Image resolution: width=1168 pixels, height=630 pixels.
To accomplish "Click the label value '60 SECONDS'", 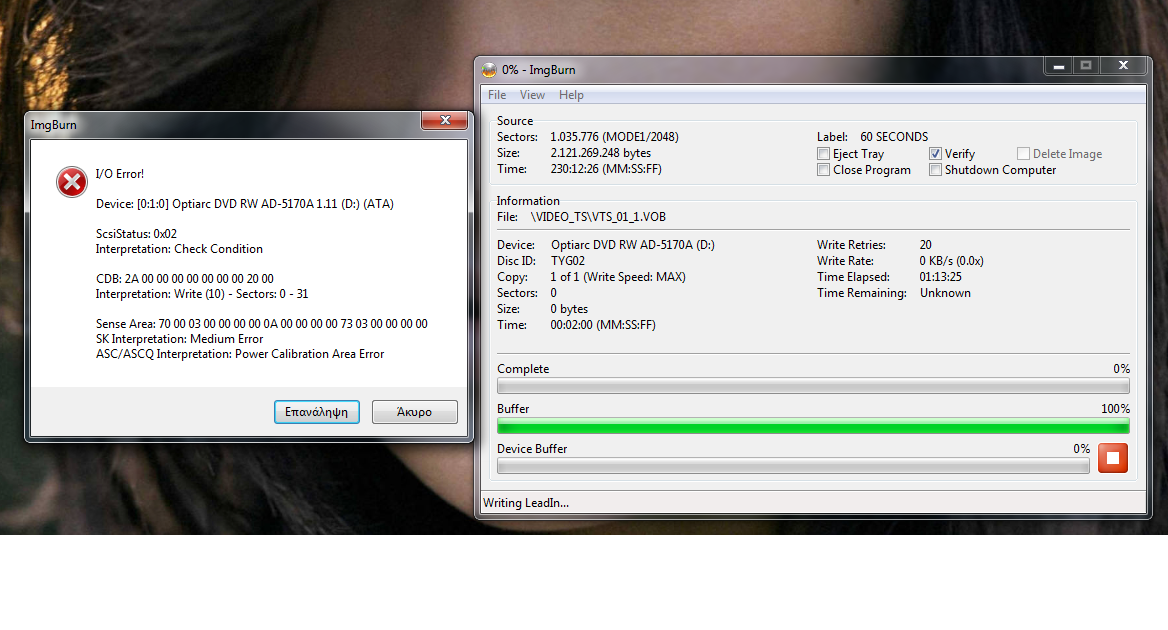I will (894, 137).
